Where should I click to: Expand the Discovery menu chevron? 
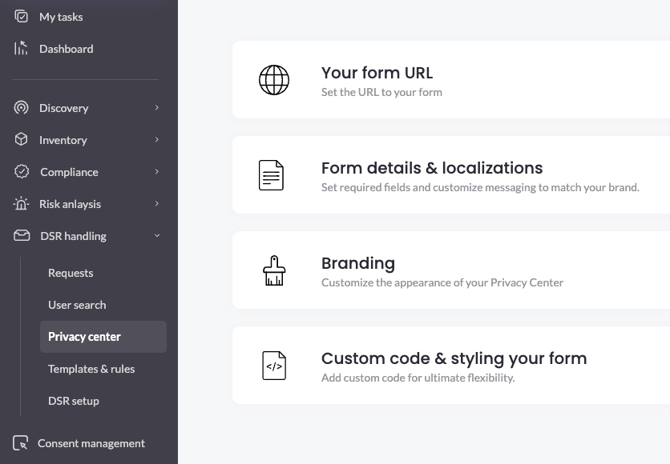[157, 108]
